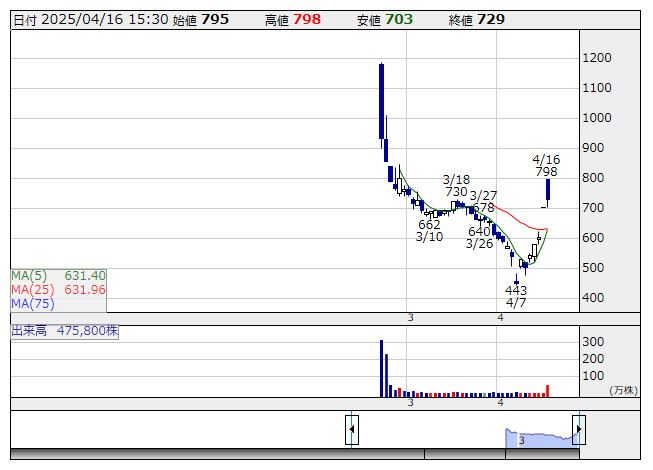Click the 3/27 678 annotation
The image size is (653, 470).
tap(483, 201)
